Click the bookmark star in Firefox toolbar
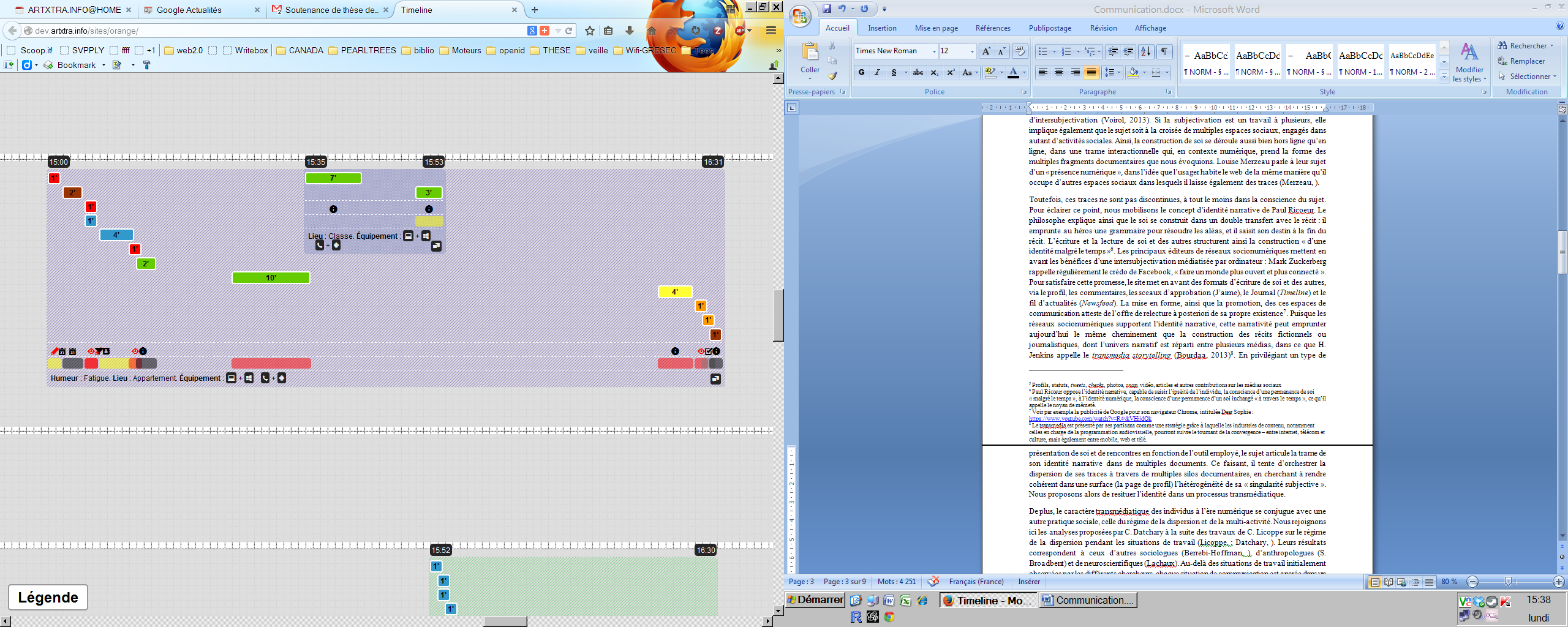The width and height of the screenshot is (1568, 627). point(589,31)
